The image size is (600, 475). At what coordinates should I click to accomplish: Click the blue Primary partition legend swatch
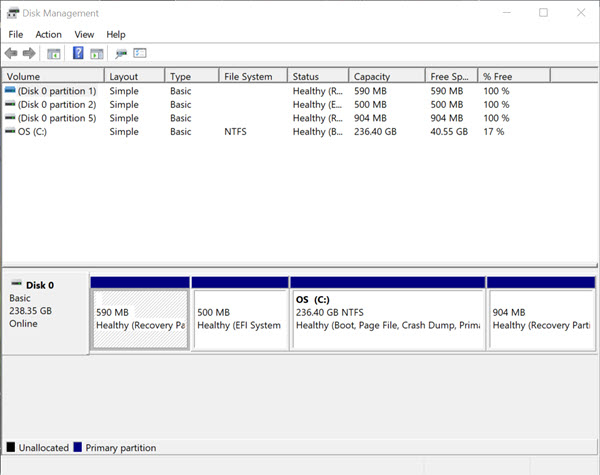[x=77, y=448]
